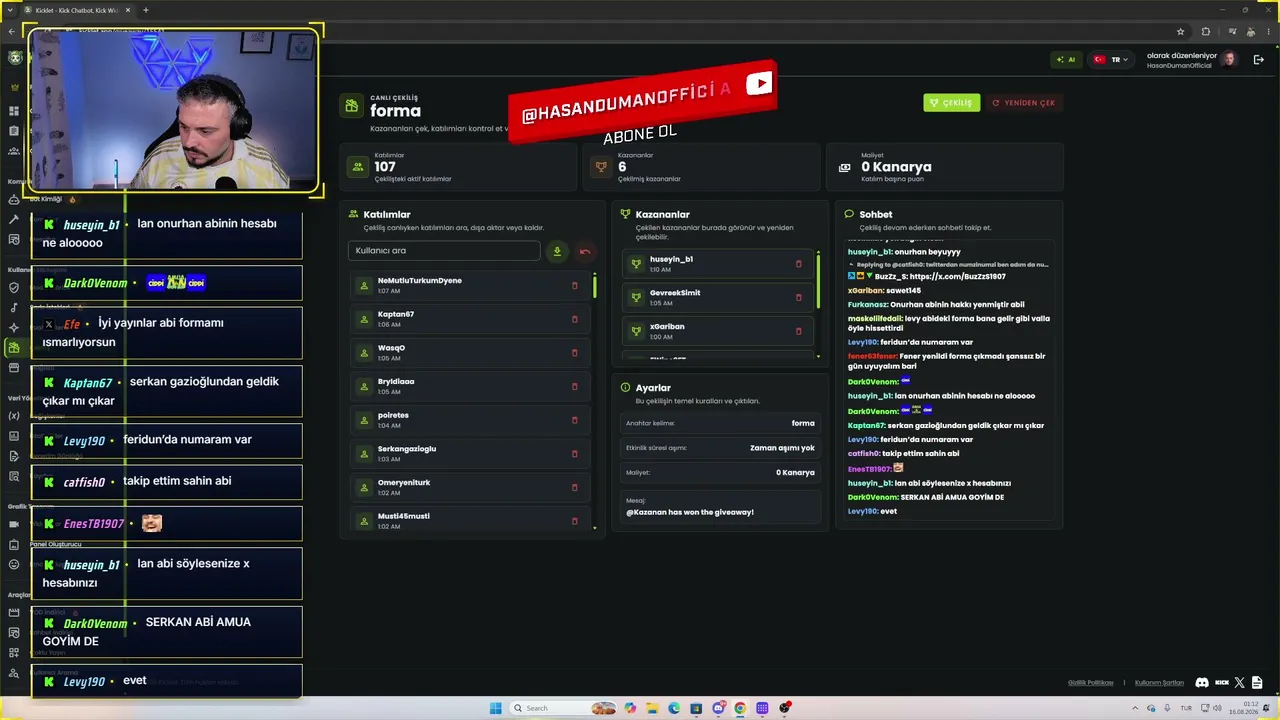1280x720 pixels.
Task: Open Microsoft Edge from the taskbar
Action: (x=674, y=708)
